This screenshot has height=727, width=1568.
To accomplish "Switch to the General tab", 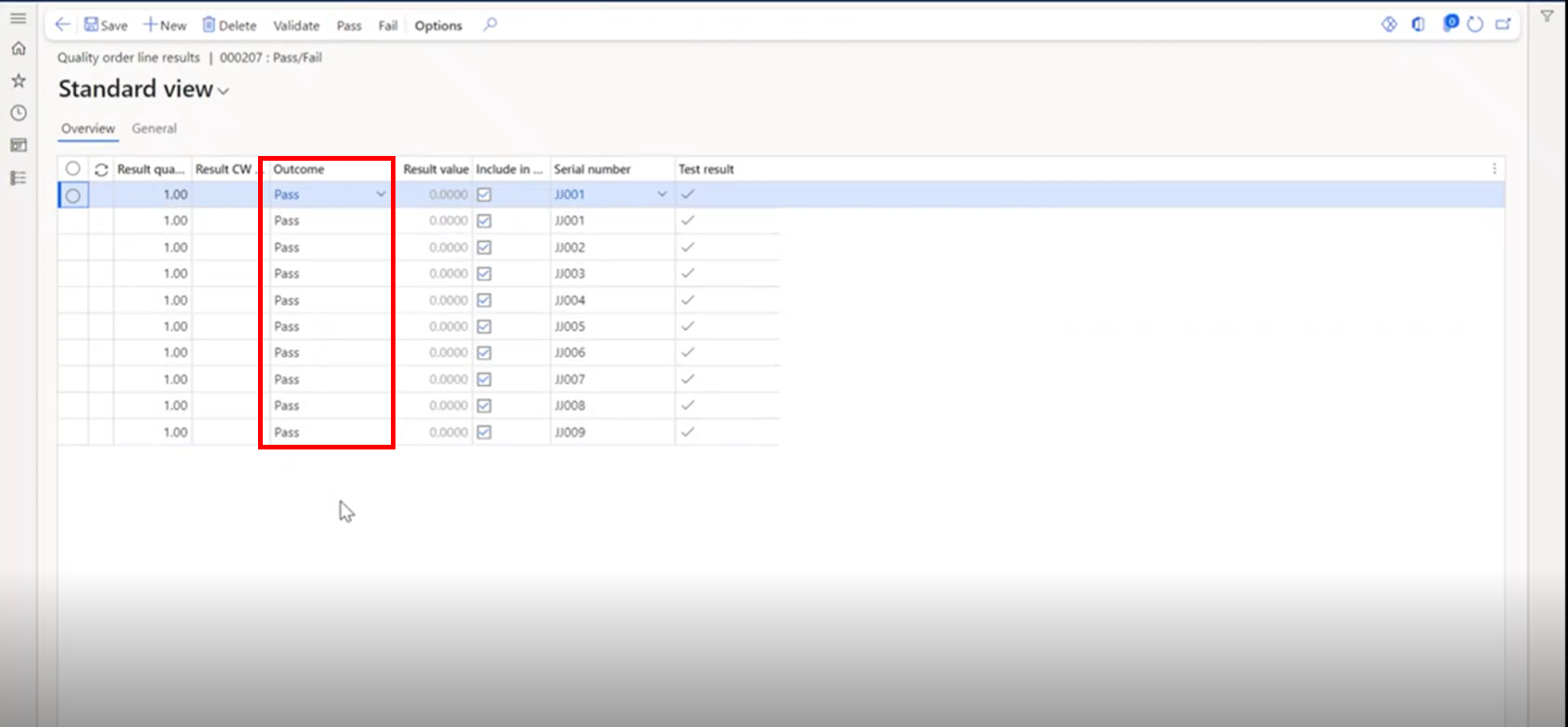I will (154, 129).
